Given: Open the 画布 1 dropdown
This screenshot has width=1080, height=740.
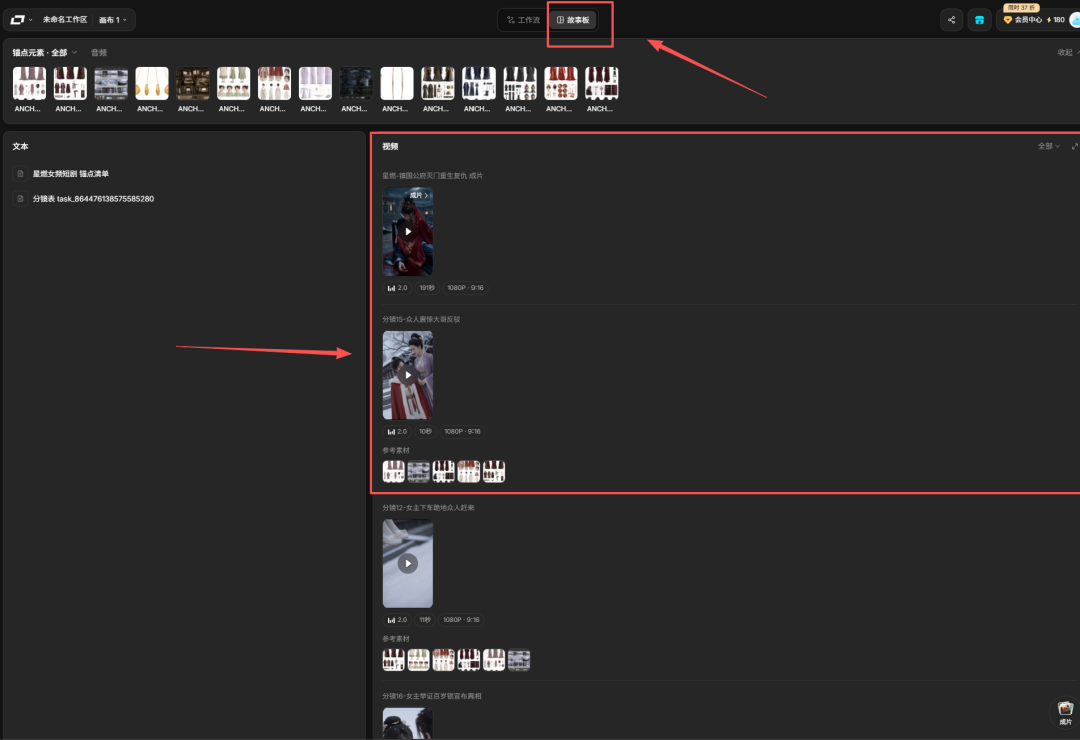Looking at the screenshot, I should coord(113,19).
